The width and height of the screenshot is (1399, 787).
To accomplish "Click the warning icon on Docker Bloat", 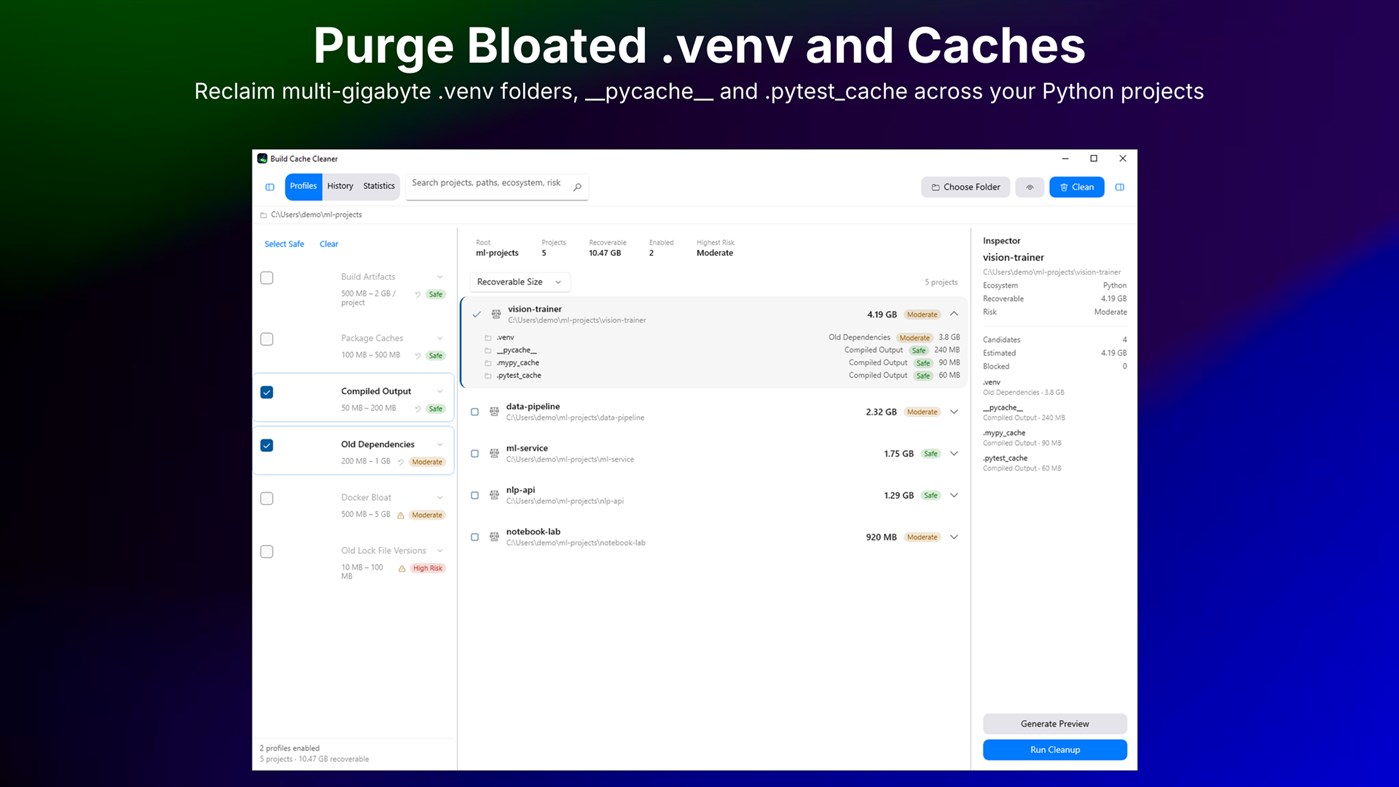I will [x=401, y=515].
